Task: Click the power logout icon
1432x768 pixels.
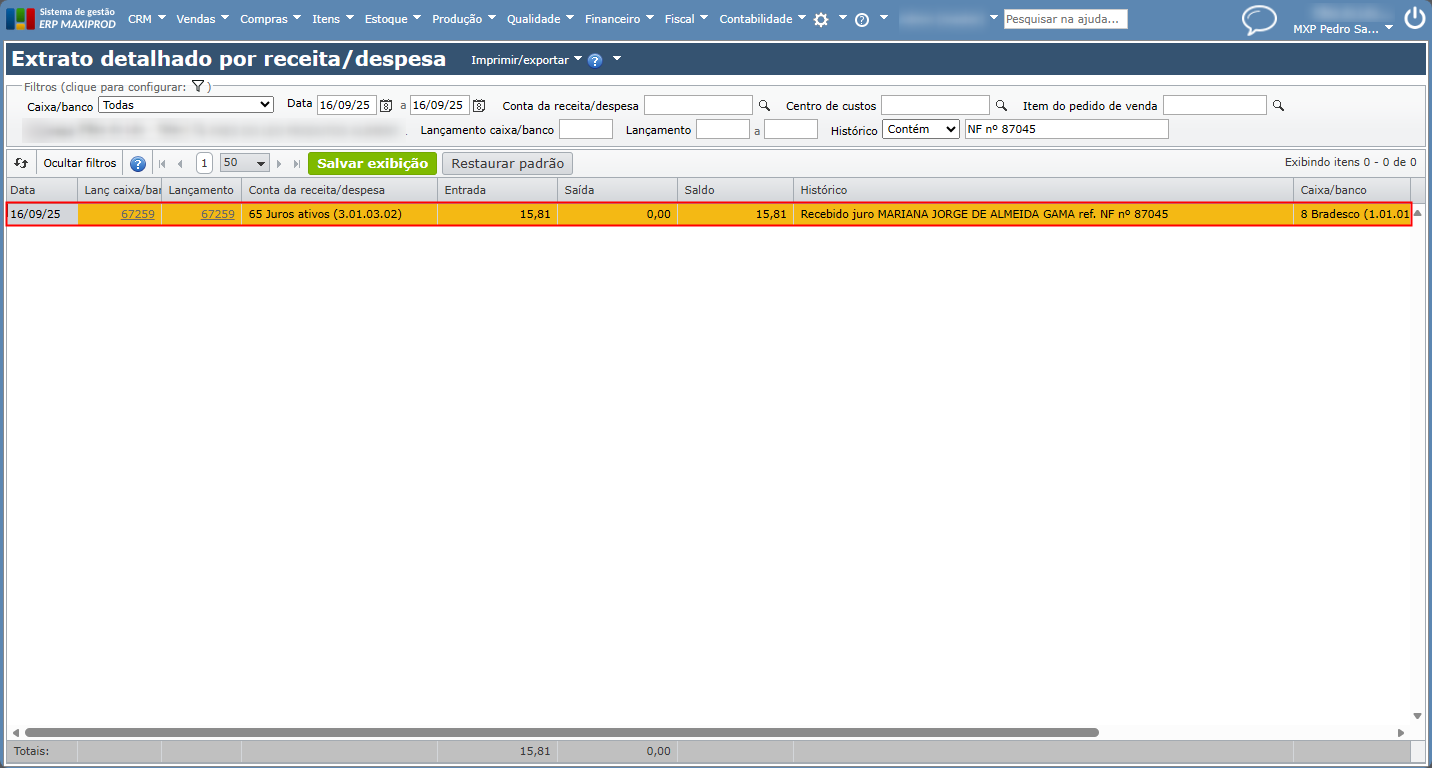Action: (1414, 18)
